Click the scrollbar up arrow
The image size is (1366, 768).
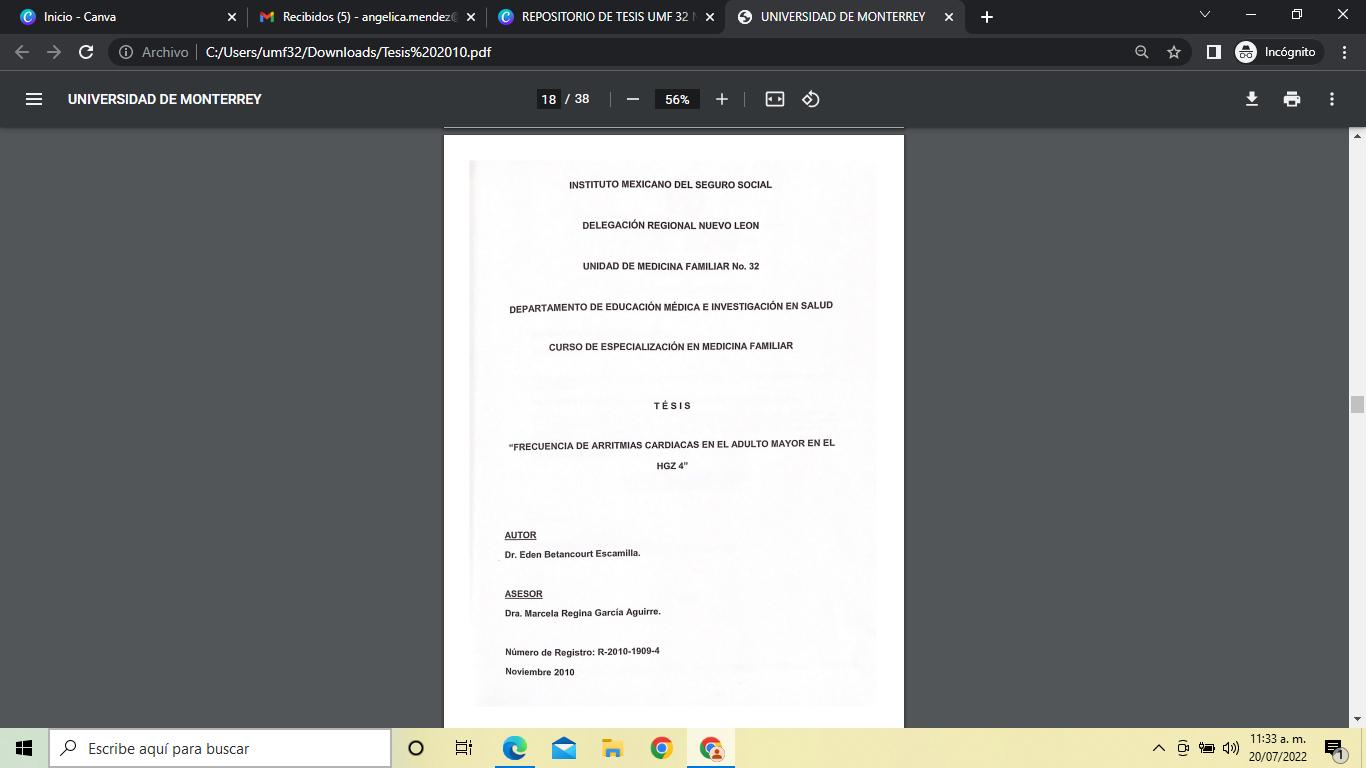(x=1357, y=136)
